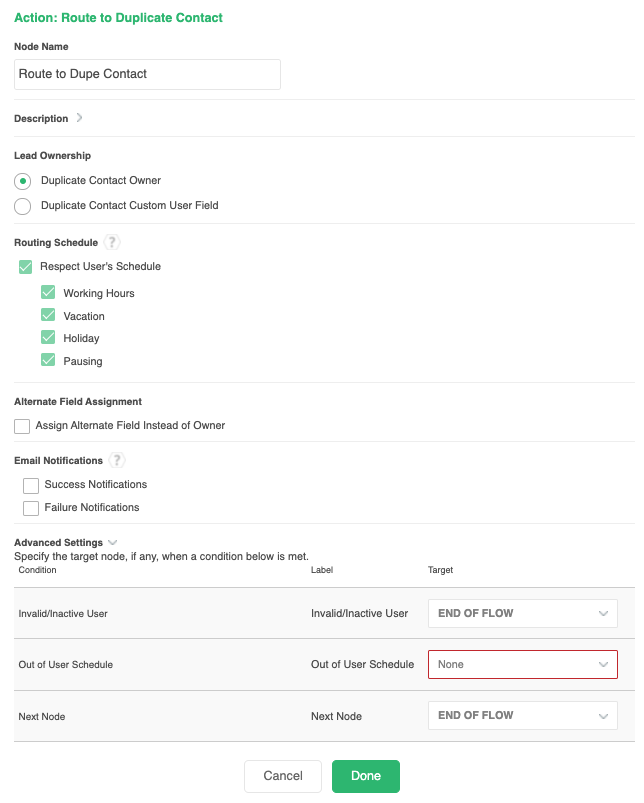Click the green Done button
Viewport: 644px width, 803px height.
coord(366,776)
